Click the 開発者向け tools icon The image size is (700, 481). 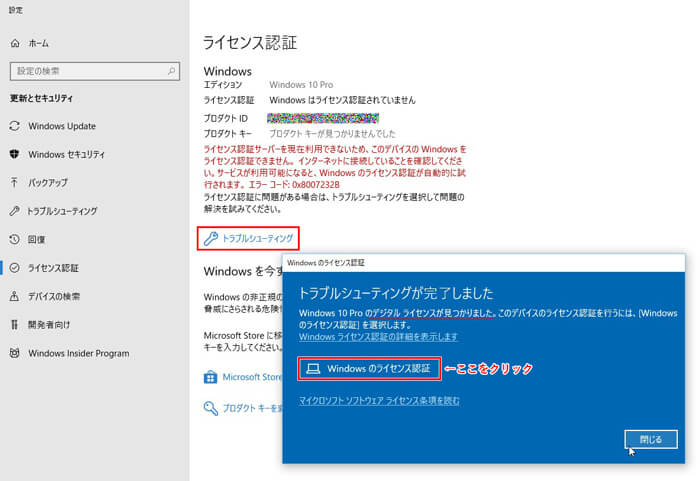(x=15, y=325)
